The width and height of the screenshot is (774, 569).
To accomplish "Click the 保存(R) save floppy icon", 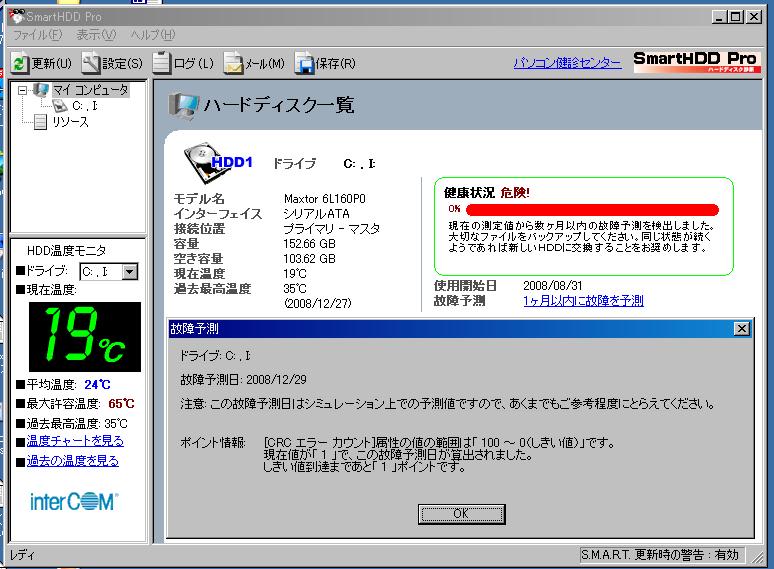I will click(x=305, y=63).
